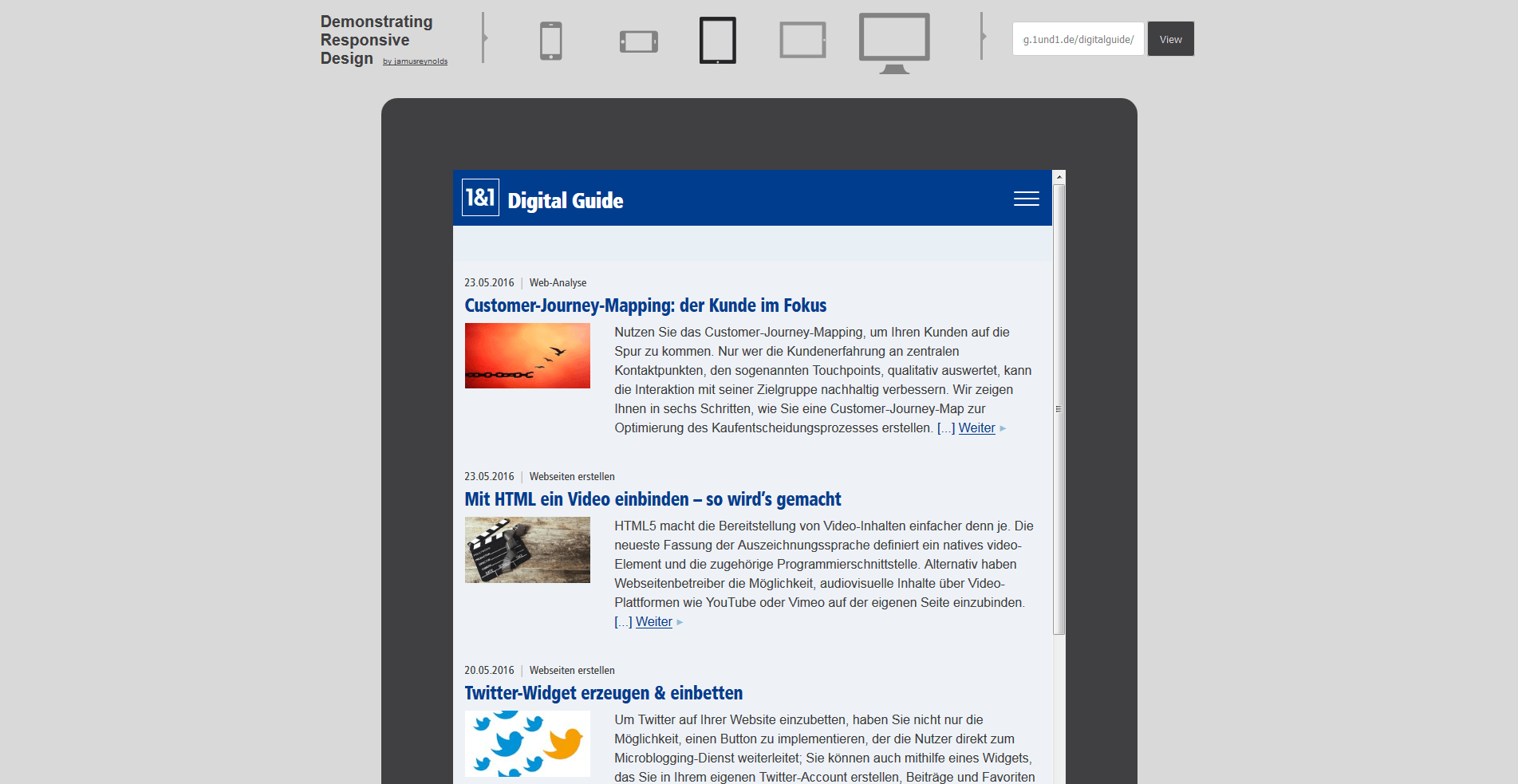Click the 1&1 logo
The height and width of the screenshot is (784, 1518).
tap(480, 197)
